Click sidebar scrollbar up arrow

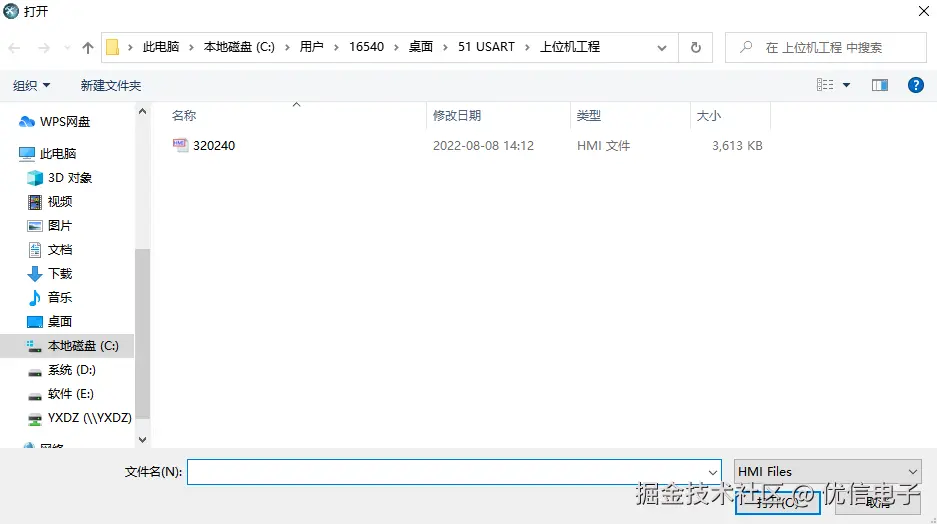(x=142, y=111)
